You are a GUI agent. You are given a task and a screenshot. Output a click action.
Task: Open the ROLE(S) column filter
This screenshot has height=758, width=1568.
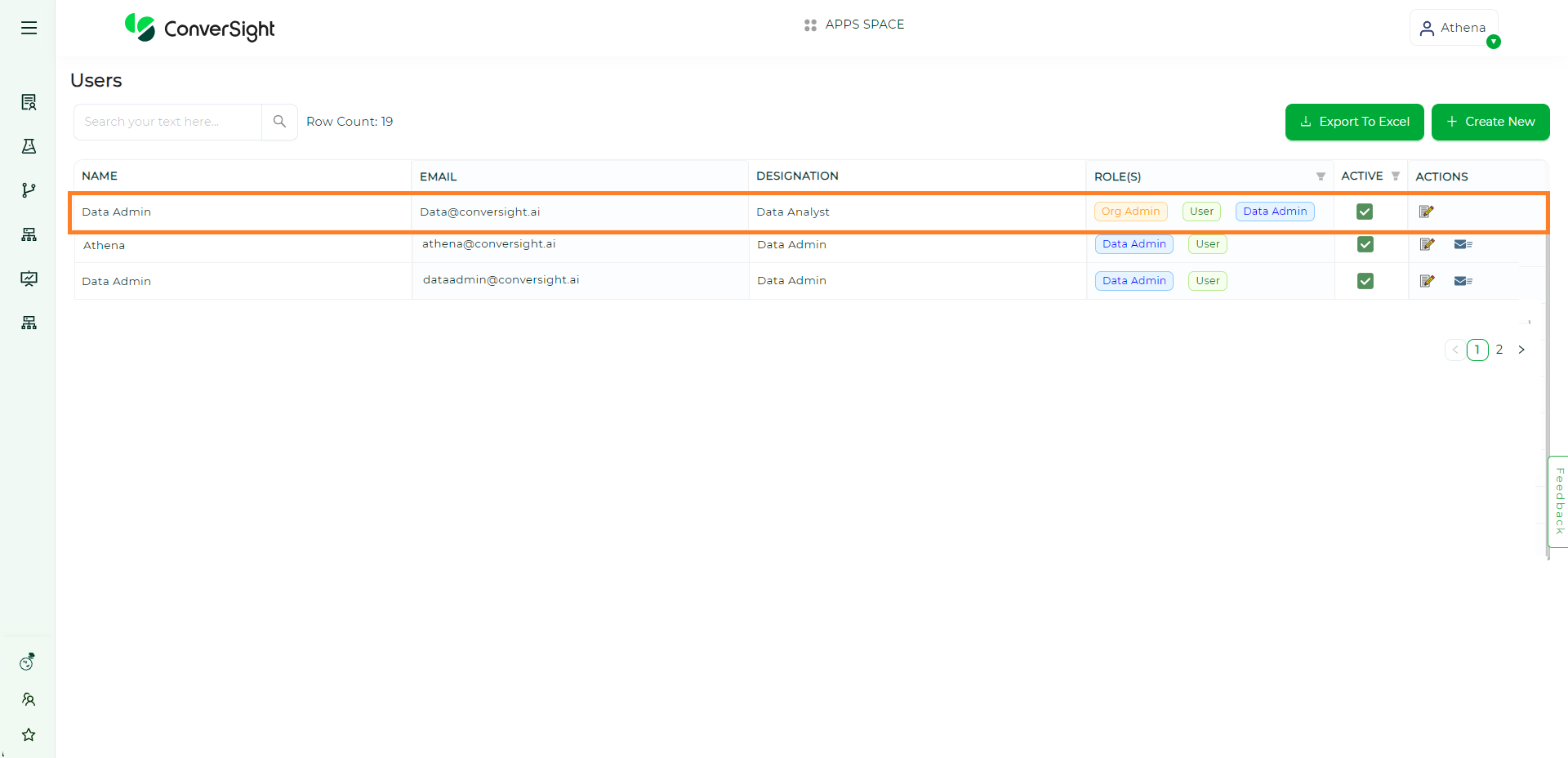pyautogui.click(x=1321, y=176)
